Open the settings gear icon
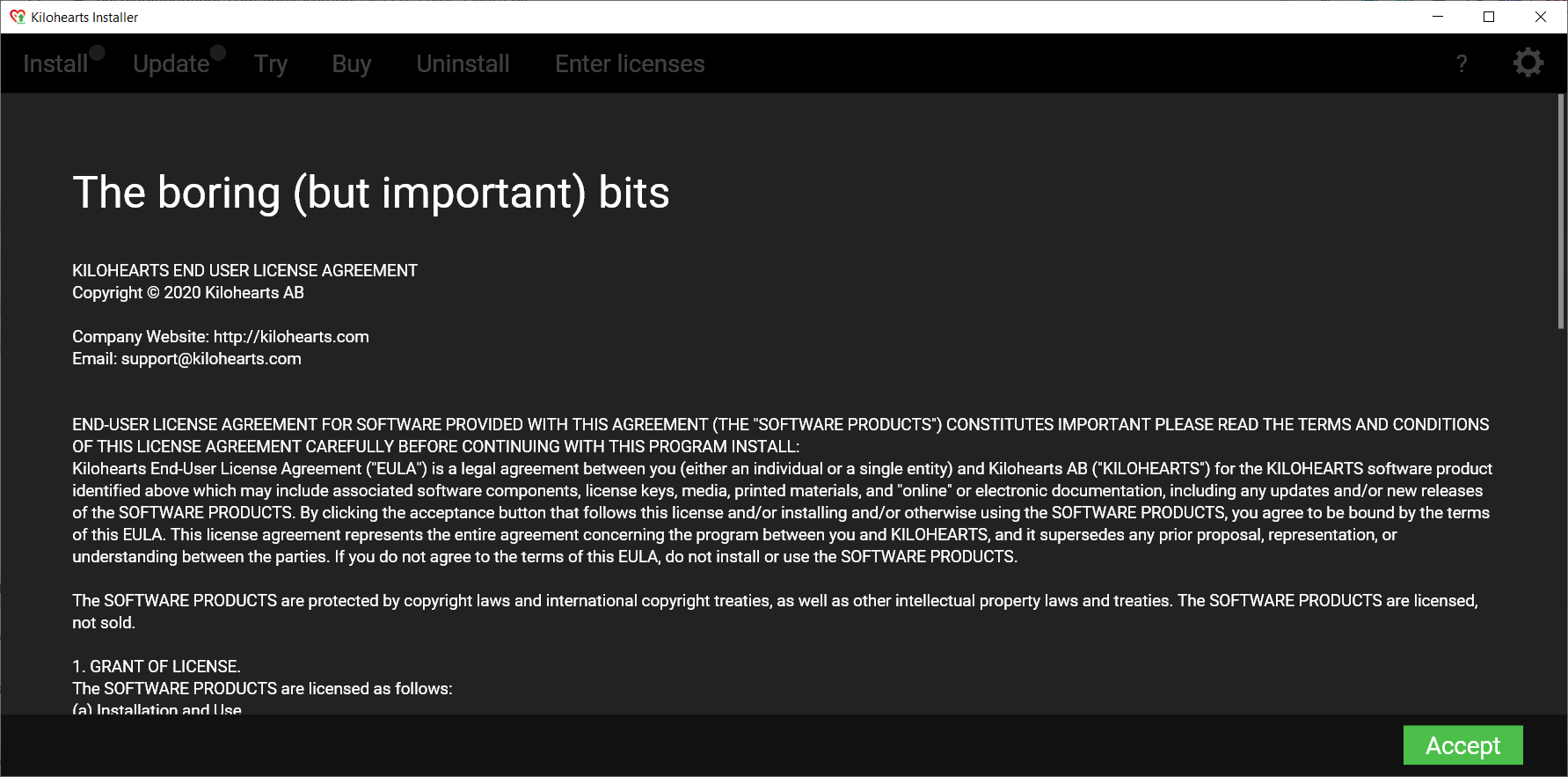The height and width of the screenshot is (777, 1568). tap(1528, 62)
